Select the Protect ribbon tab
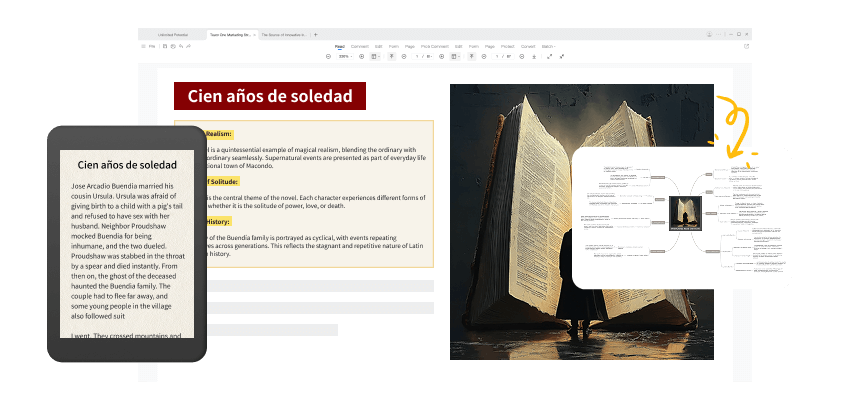Image resolution: width=848 pixels, height=412 pixels. (x=507, y=46)
